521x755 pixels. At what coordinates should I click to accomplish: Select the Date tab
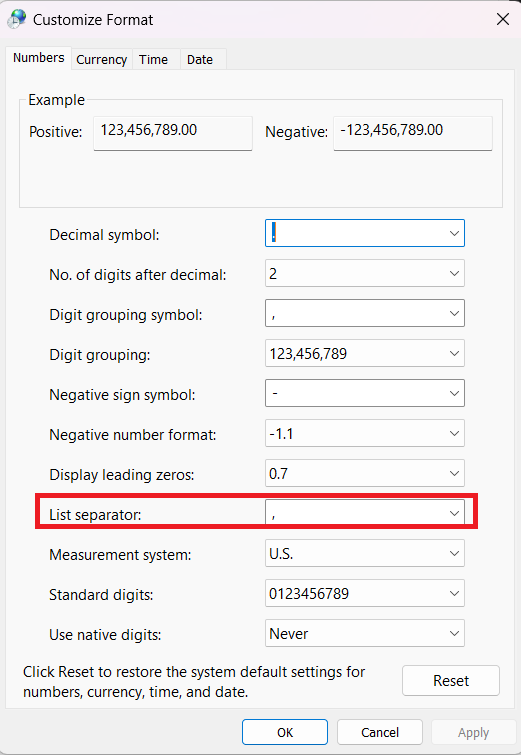click(200, 59)
